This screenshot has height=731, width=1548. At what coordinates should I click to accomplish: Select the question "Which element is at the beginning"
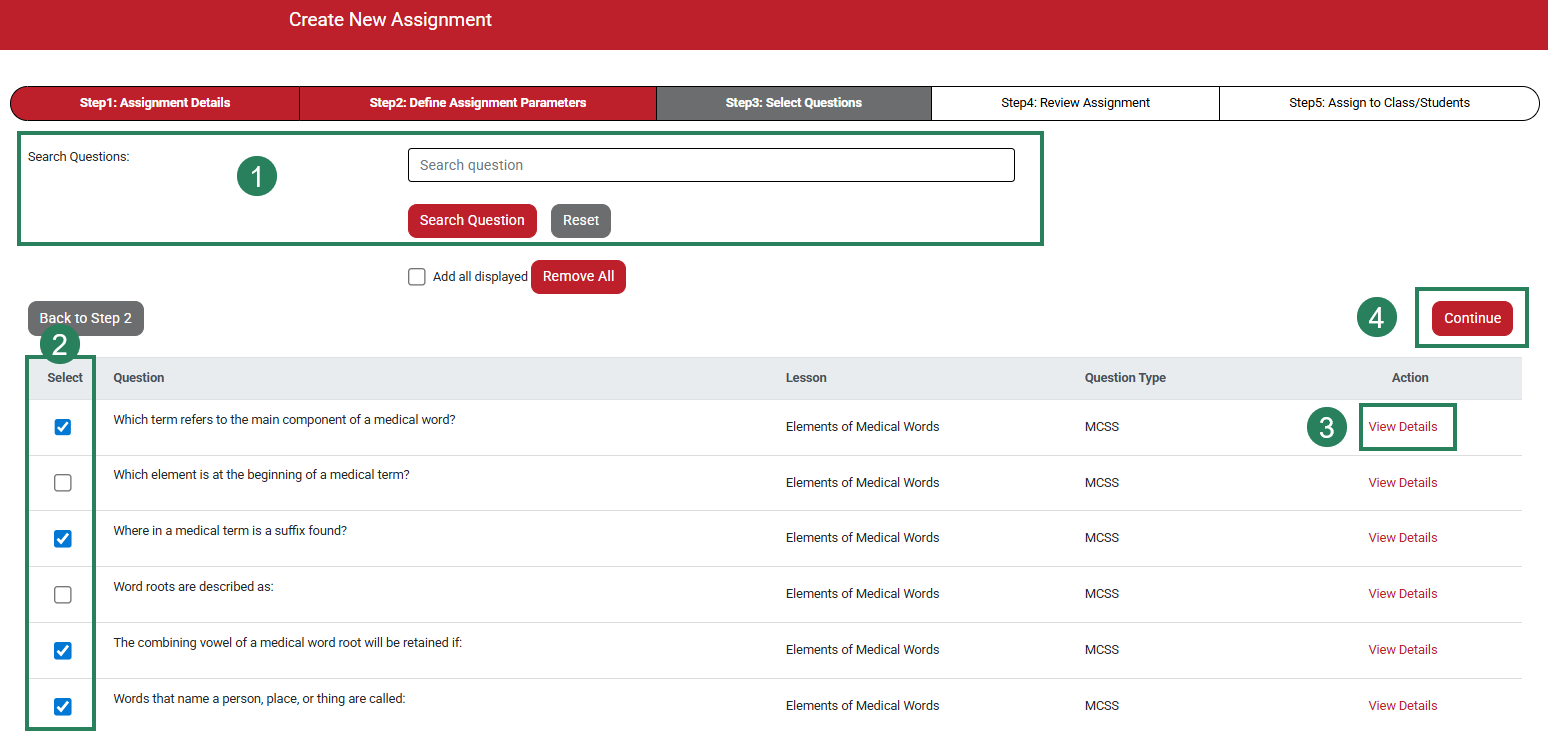[62, 482]
